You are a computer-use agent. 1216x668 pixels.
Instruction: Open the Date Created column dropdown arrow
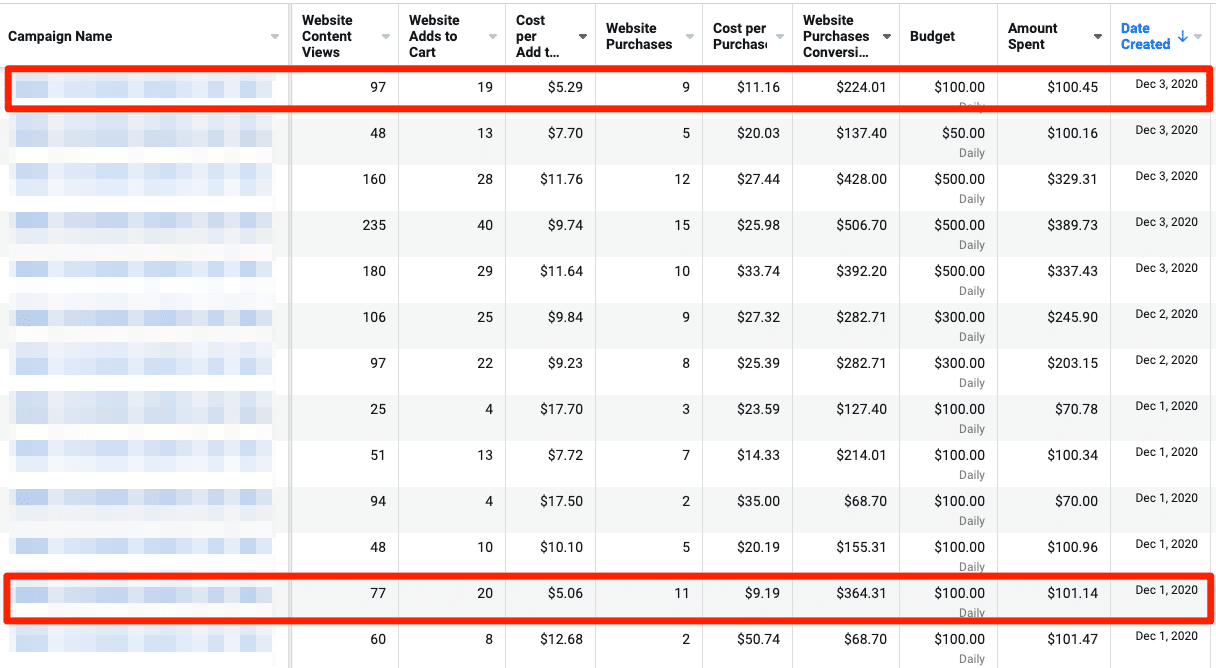point(1199,37)
